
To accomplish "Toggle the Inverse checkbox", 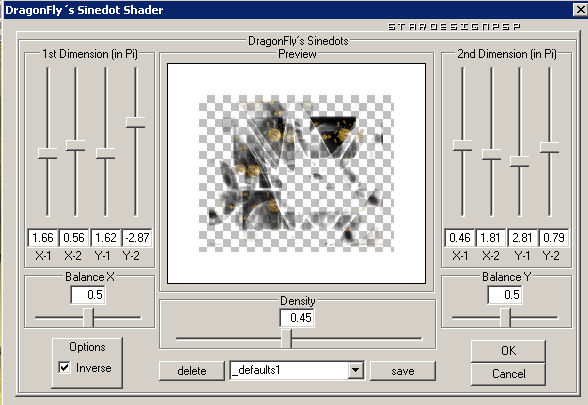I will (64, 367).
